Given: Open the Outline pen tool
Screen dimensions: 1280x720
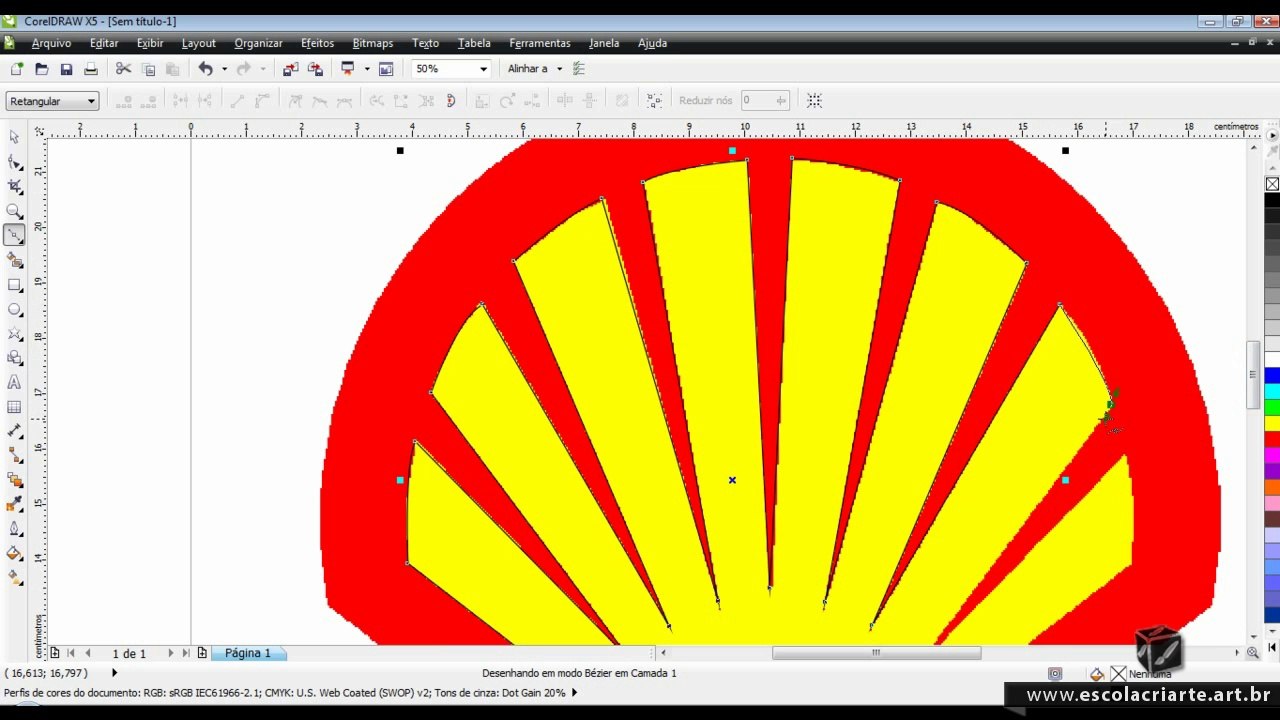Looking at the screenshot, I should (14, 529).
